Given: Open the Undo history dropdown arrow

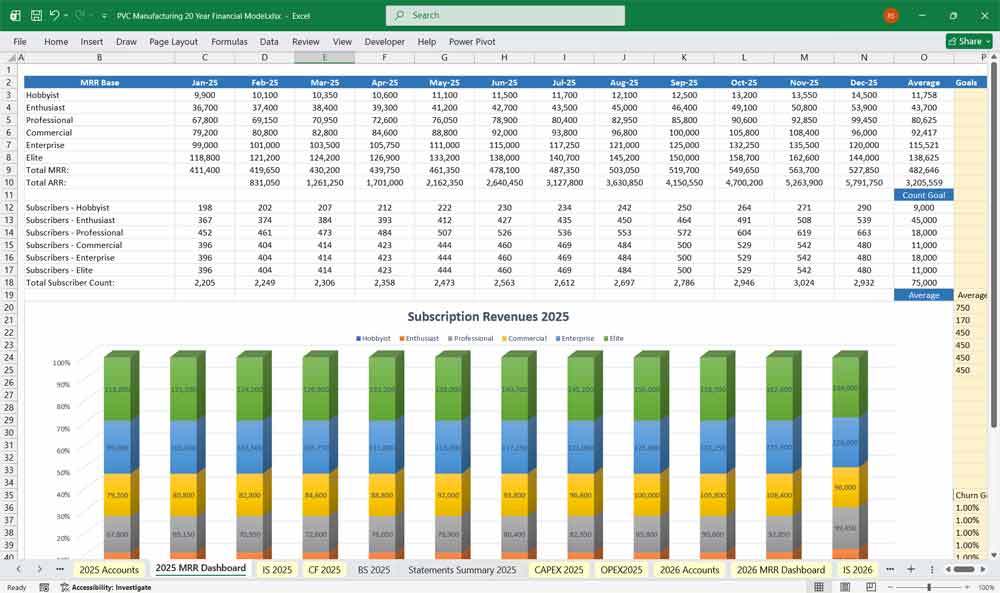Looking at the screenshot, I should click(x=66, y=15).
